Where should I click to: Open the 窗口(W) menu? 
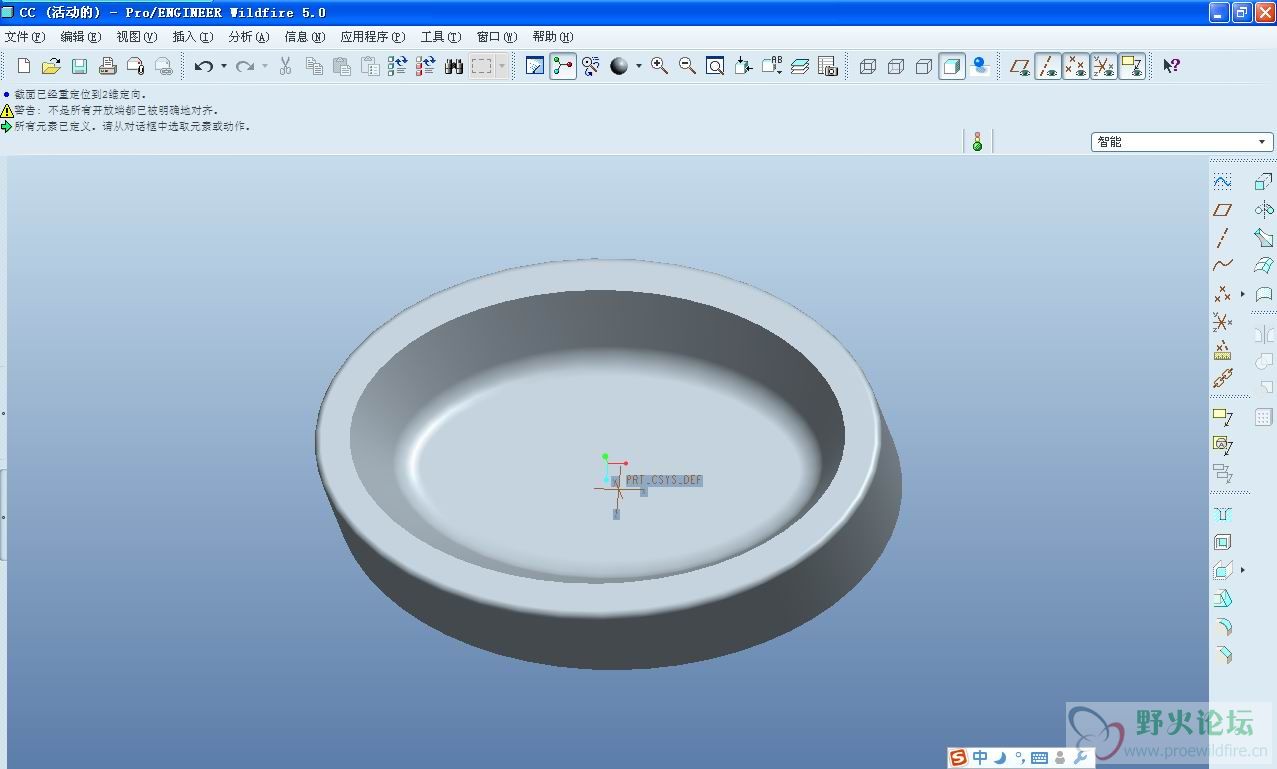pyautogui.click(x=497, y=37)
